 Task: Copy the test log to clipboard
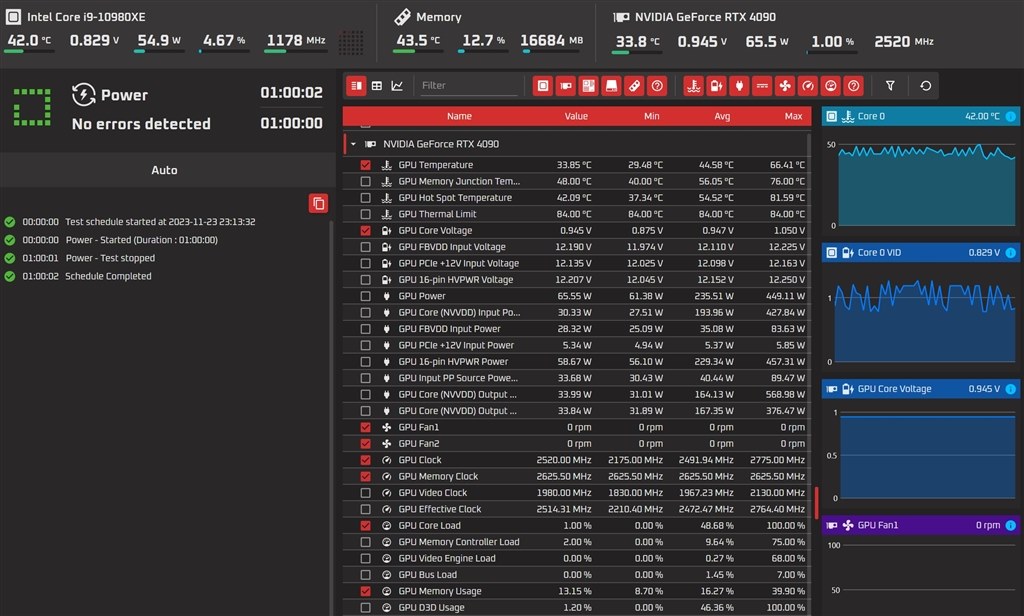(x=318, y=204)
